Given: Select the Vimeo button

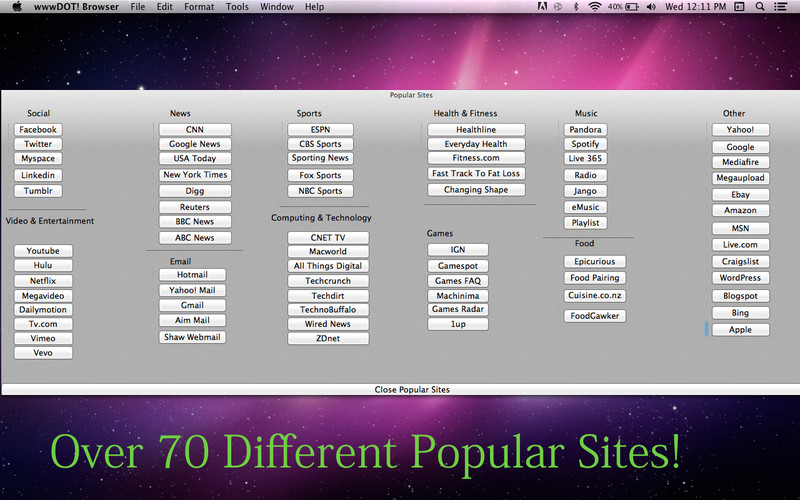Looking at the screenshot, I should click(43, 338).
